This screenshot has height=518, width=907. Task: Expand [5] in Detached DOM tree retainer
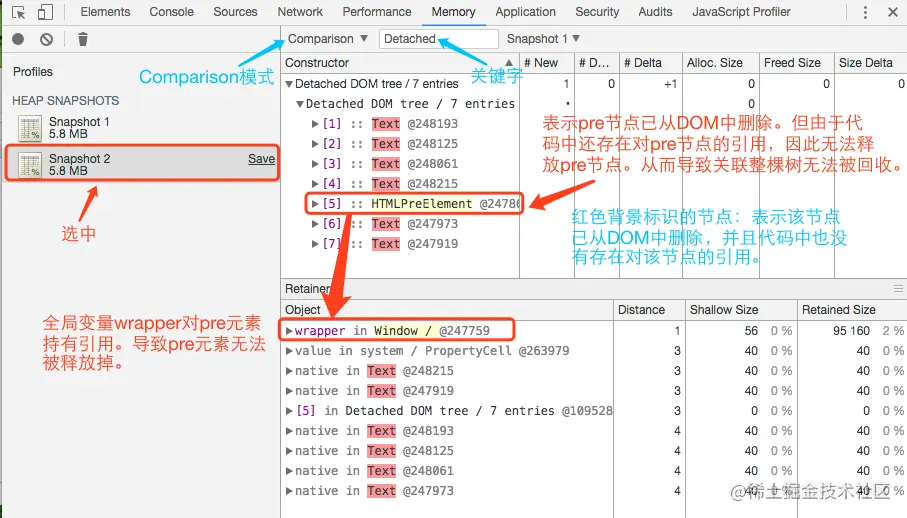[289, 411]
